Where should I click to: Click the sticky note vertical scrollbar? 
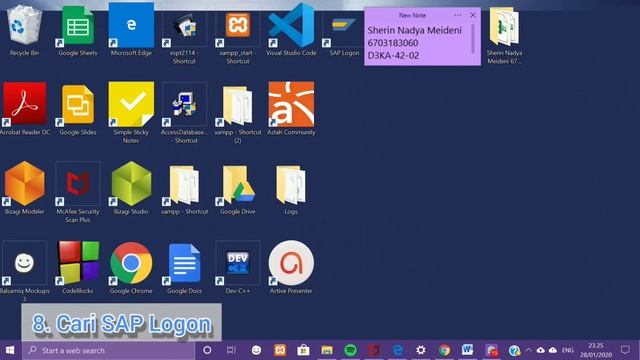pos(473,38)
